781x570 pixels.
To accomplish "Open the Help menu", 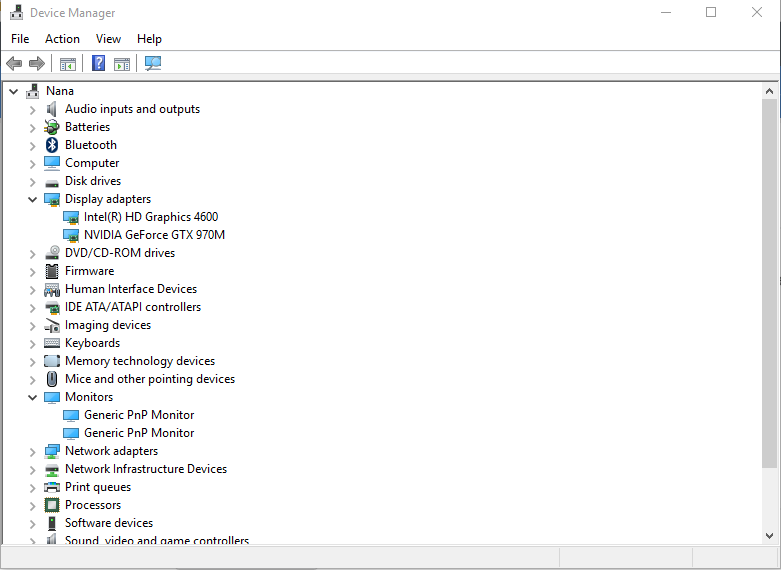I will click(x=149, y=39).
